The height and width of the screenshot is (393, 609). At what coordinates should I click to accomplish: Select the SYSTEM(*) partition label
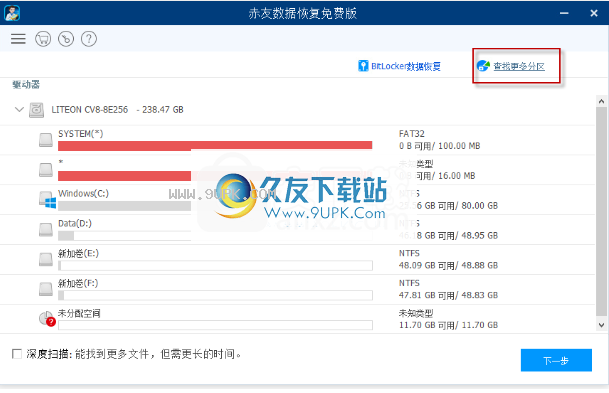click(x=81, y=134)
